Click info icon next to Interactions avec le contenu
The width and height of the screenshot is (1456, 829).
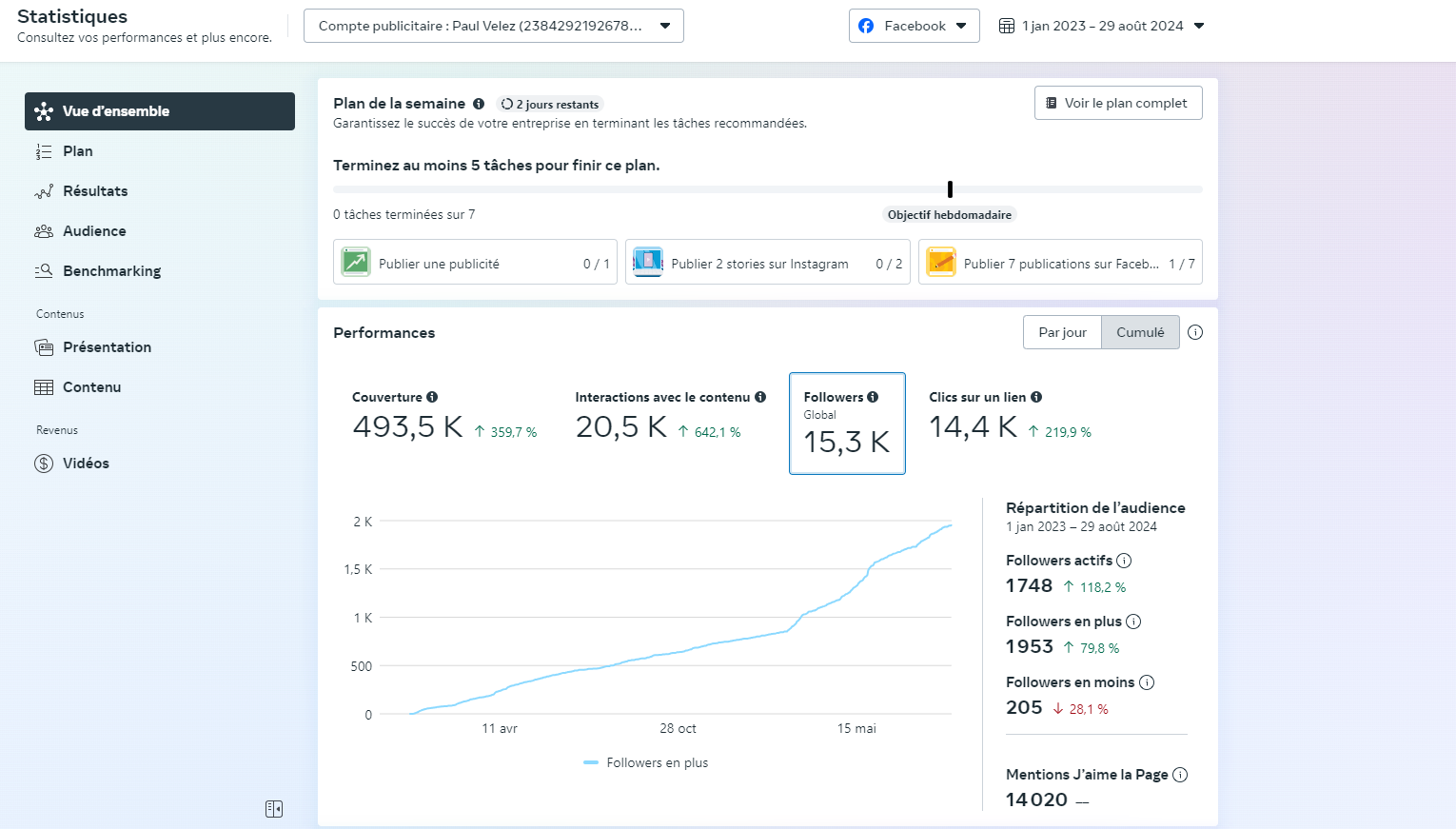click(760, 397)
